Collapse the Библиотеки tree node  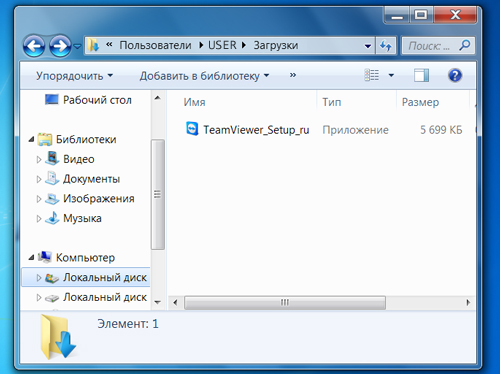pyautogui.click(x=31, y=139)
